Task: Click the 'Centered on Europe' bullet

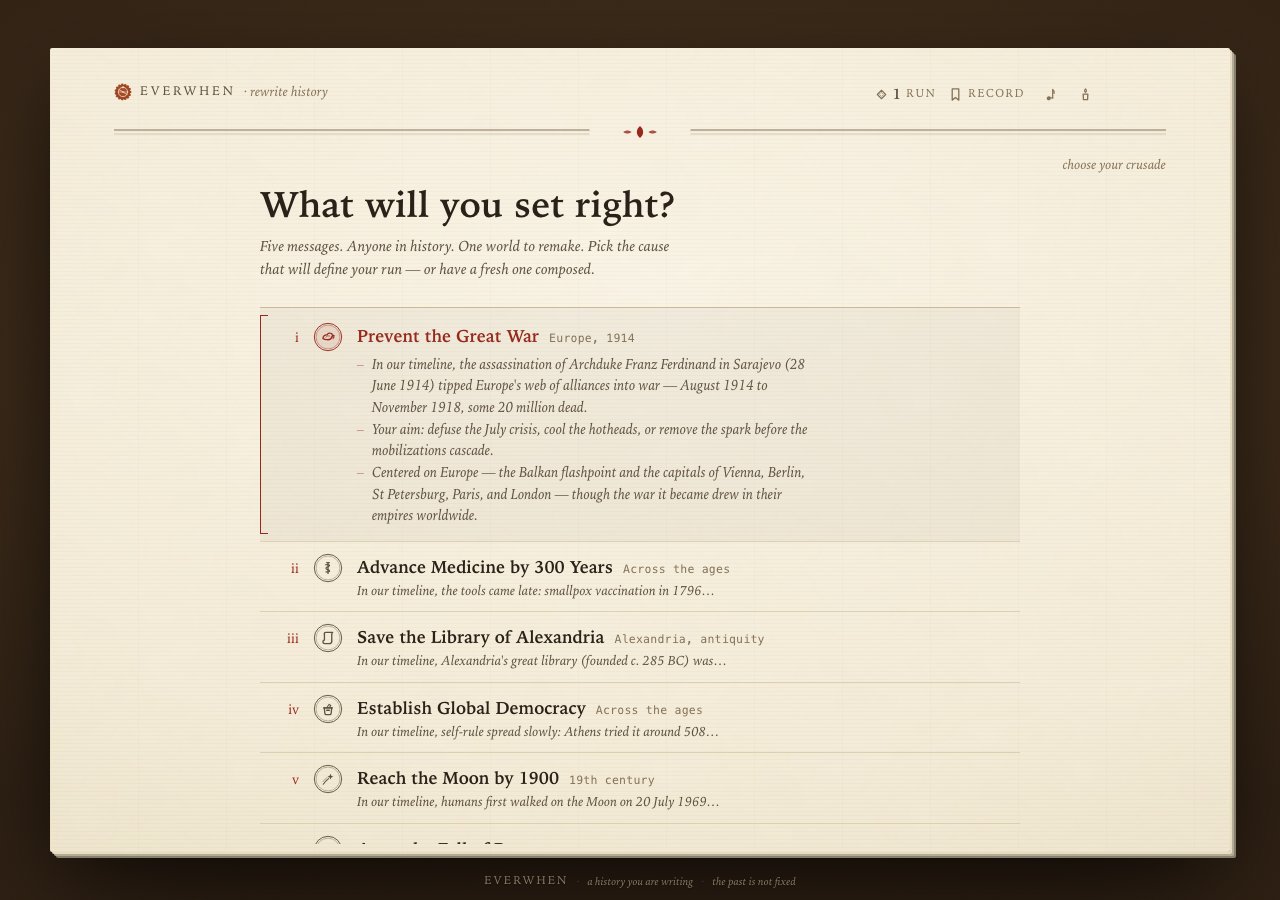Action: pyautogui.click(x=588, y=494)
